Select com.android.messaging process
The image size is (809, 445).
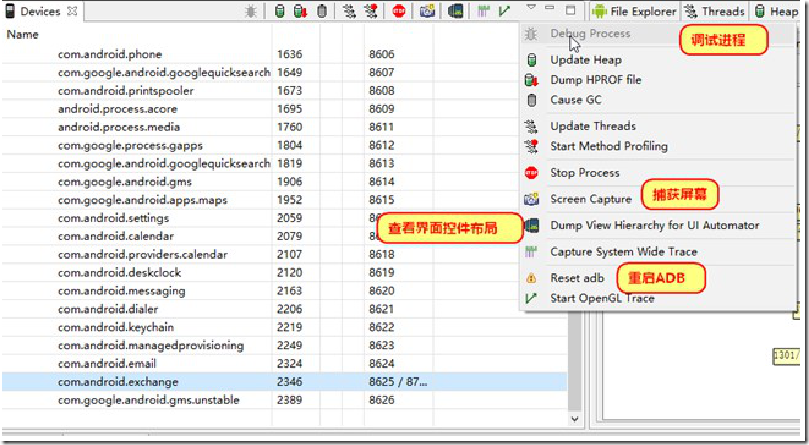coord(285,291)
